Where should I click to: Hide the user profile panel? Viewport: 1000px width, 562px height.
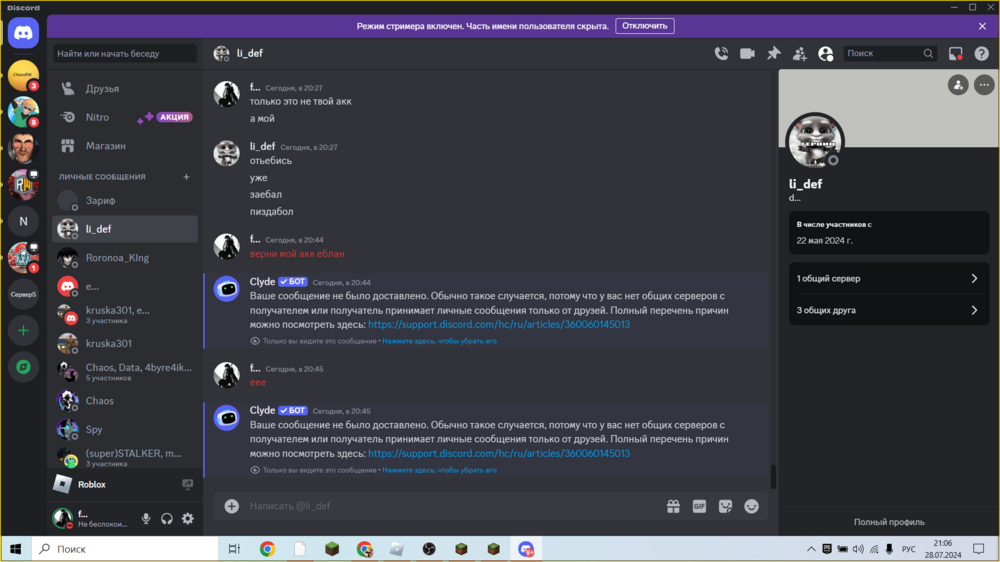[826, 54]
